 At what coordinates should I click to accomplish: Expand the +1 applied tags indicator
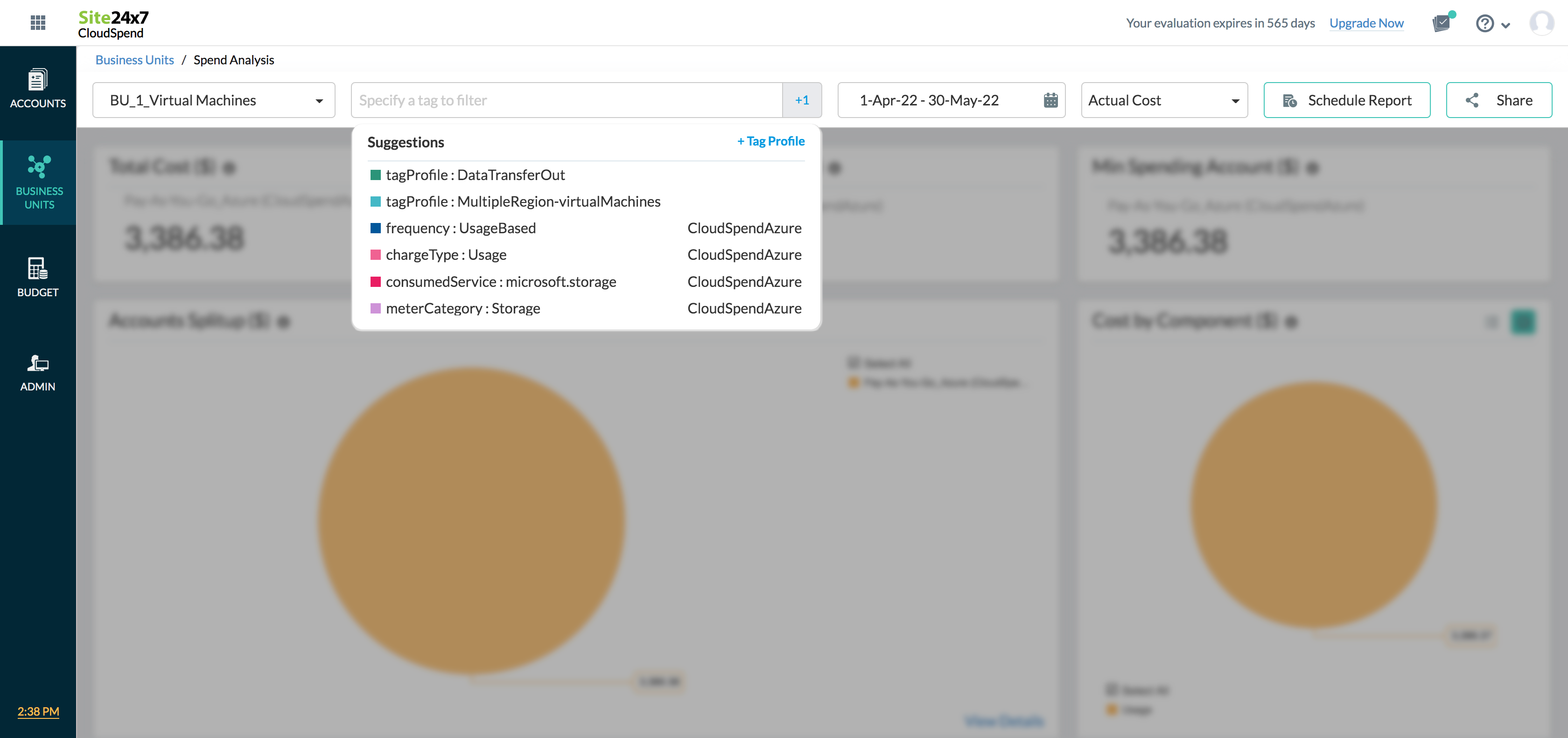[x=802, y=100]
